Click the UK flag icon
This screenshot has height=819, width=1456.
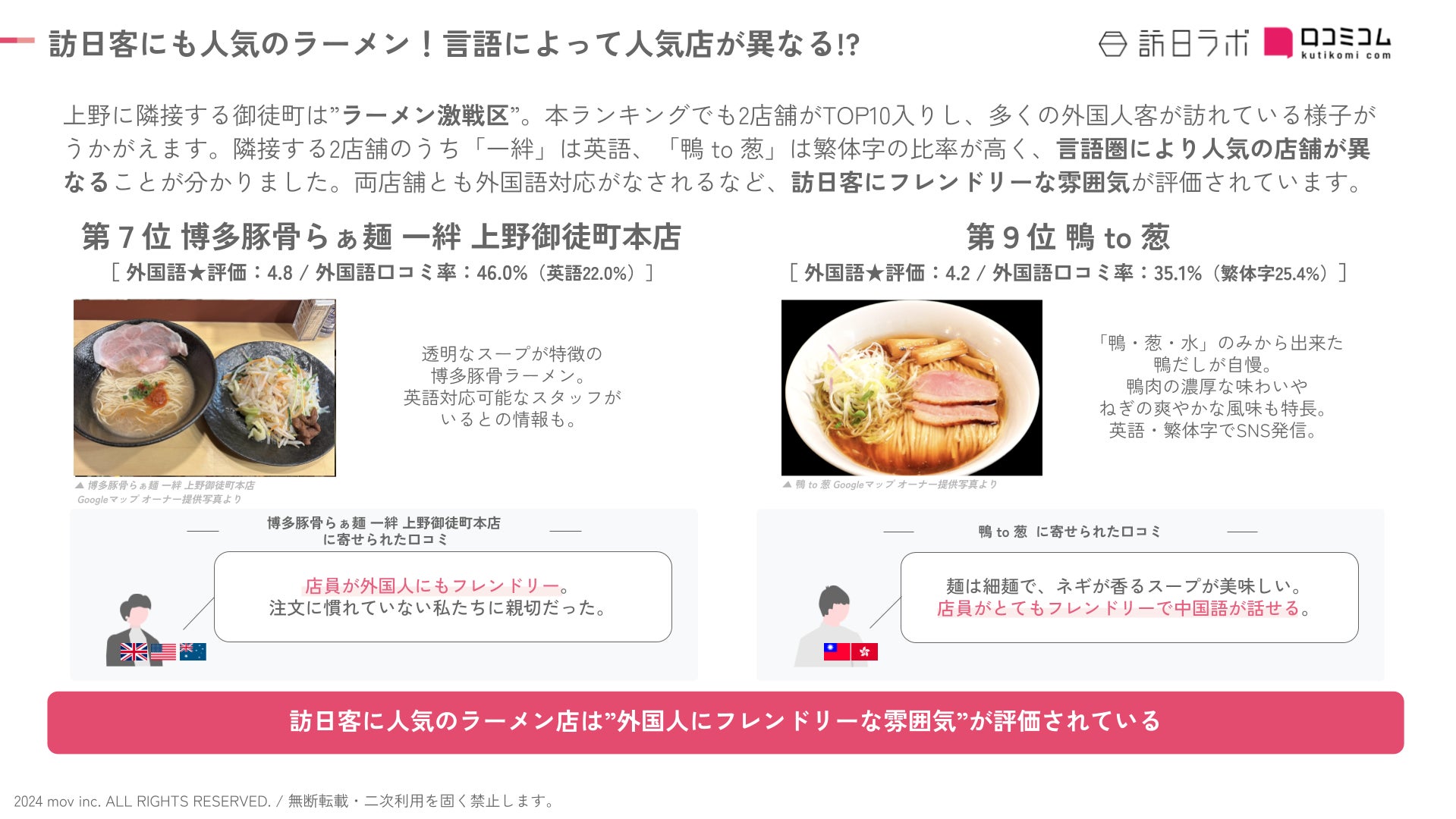[134, 651]
